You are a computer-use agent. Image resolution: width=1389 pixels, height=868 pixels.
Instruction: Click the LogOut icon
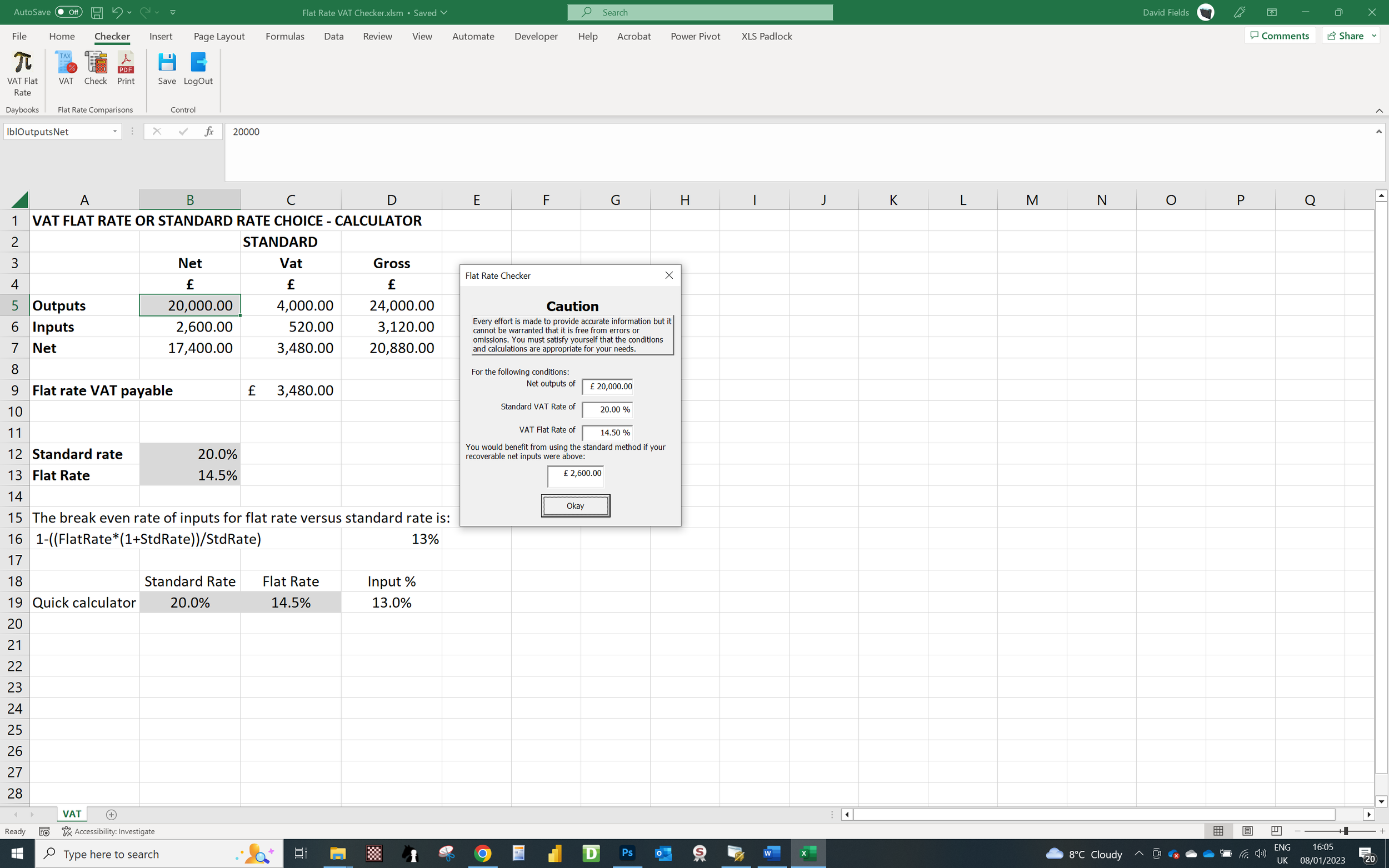click(198, 69)
